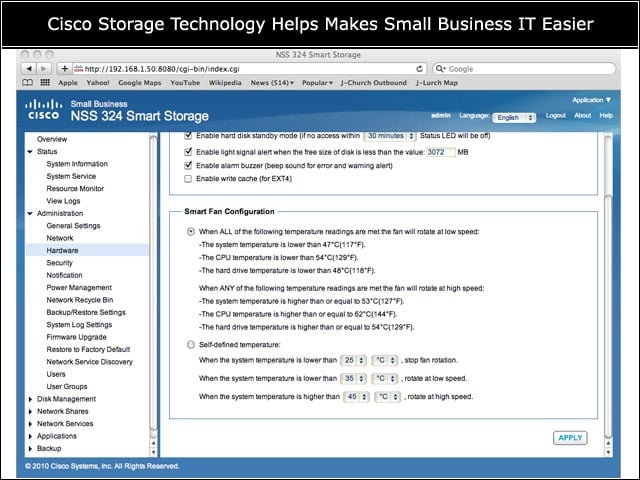The width and height of the screenshot is (640, 480).
Task: Open User Groups page
Action: [67, 387]
